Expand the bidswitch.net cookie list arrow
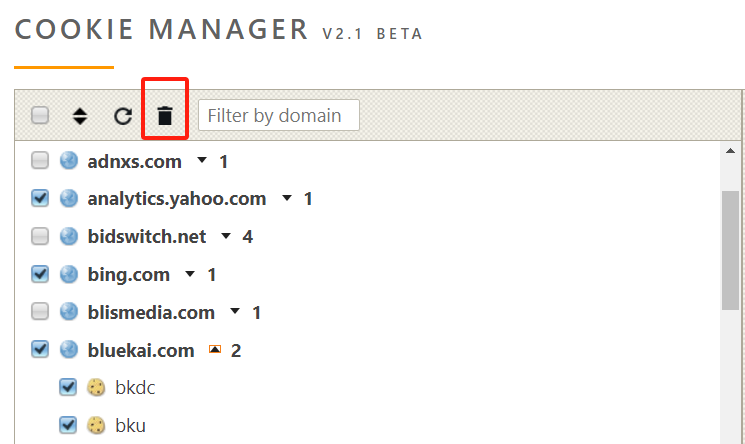 (226, 237)
